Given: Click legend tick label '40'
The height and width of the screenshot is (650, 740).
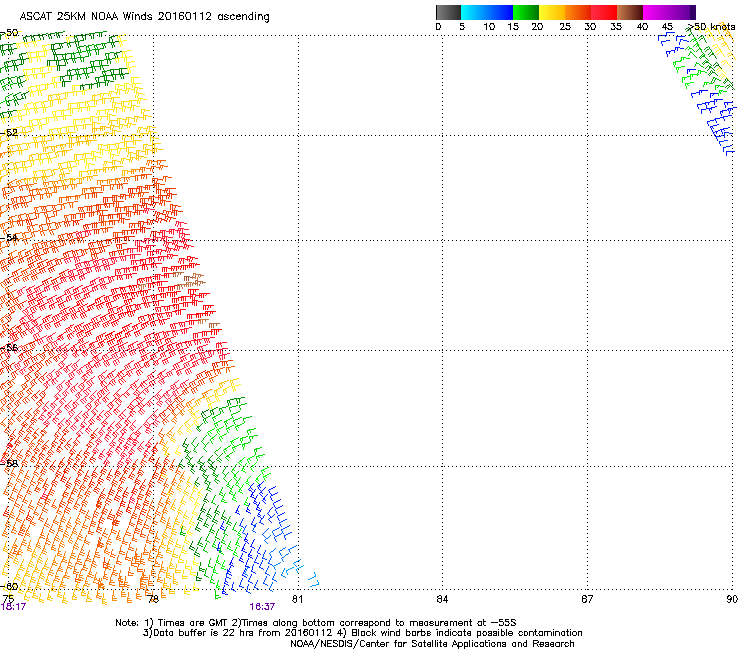Looking at the screenshot, I should click(x=643, y=27).
